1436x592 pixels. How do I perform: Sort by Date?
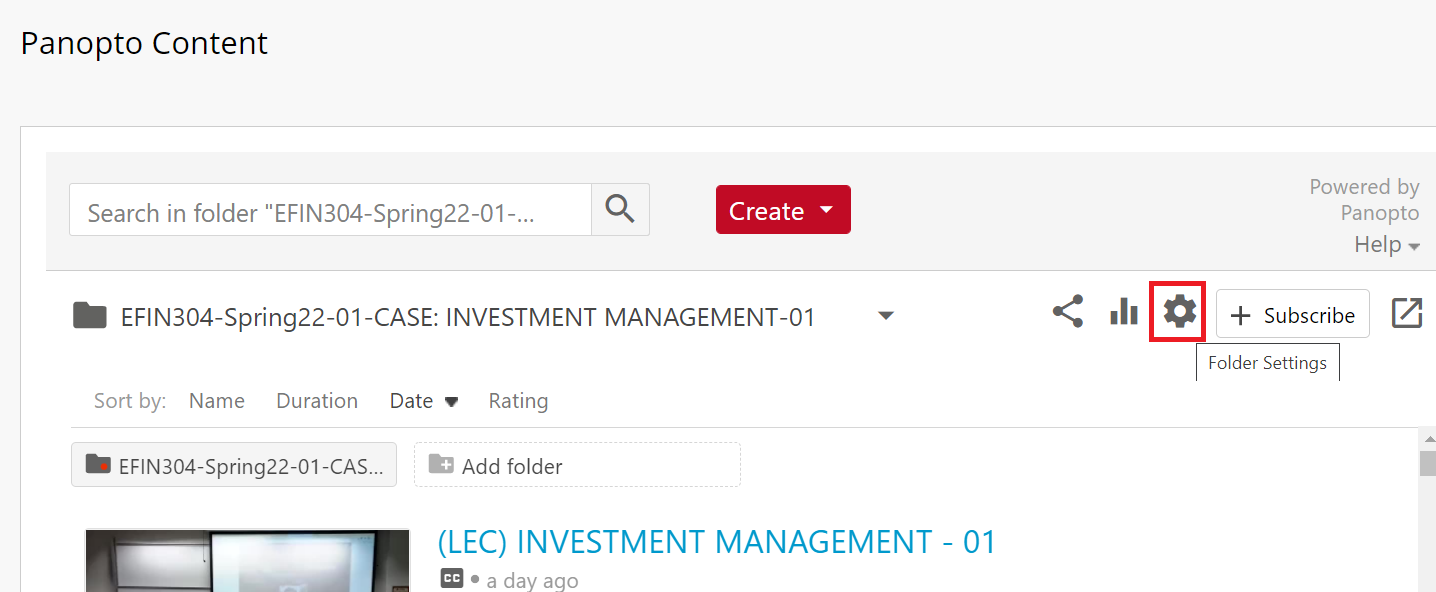422,401
